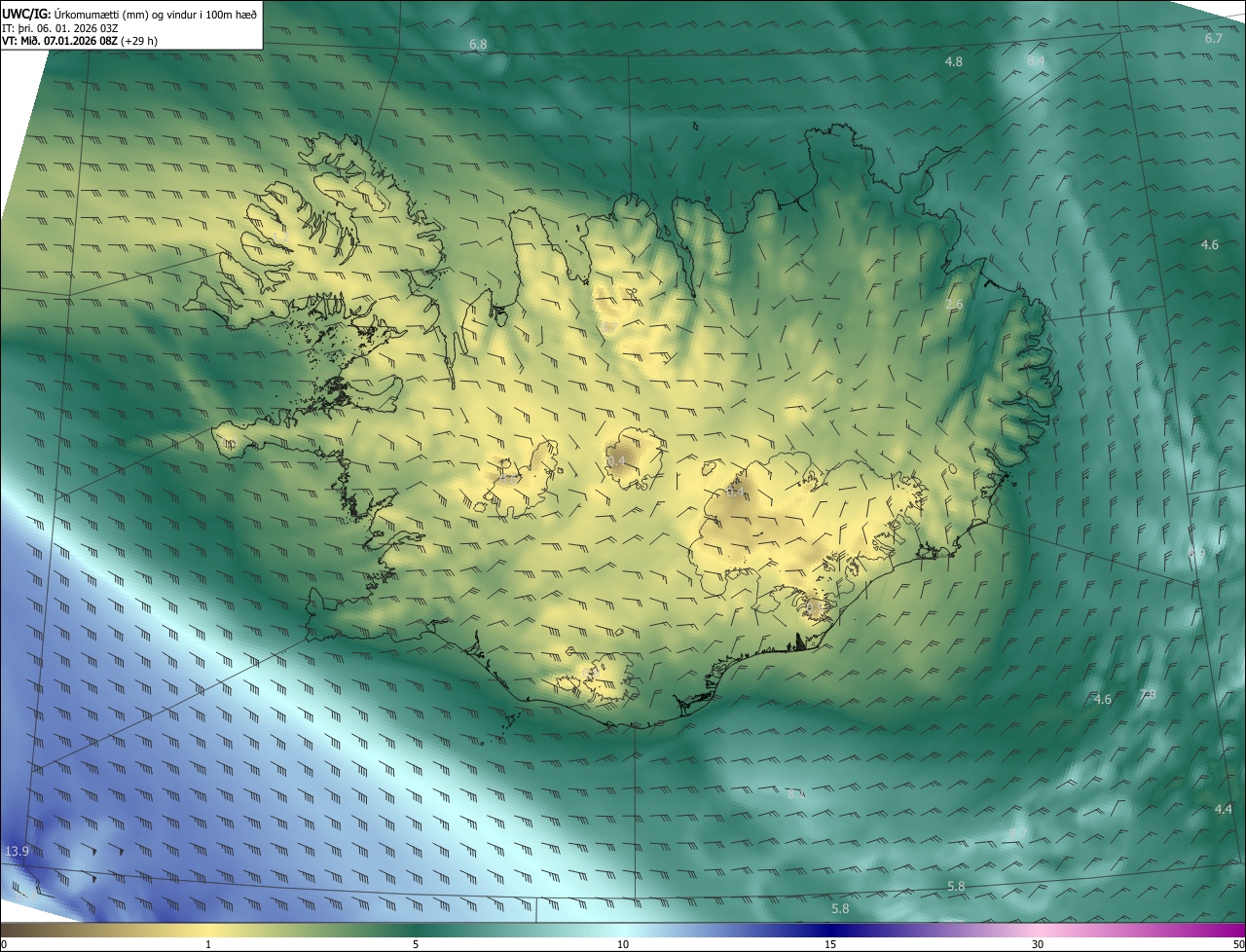1246x952 pixels.
Task: Click the 4.4 value label near the right edge
Action: pos(1224,809)
